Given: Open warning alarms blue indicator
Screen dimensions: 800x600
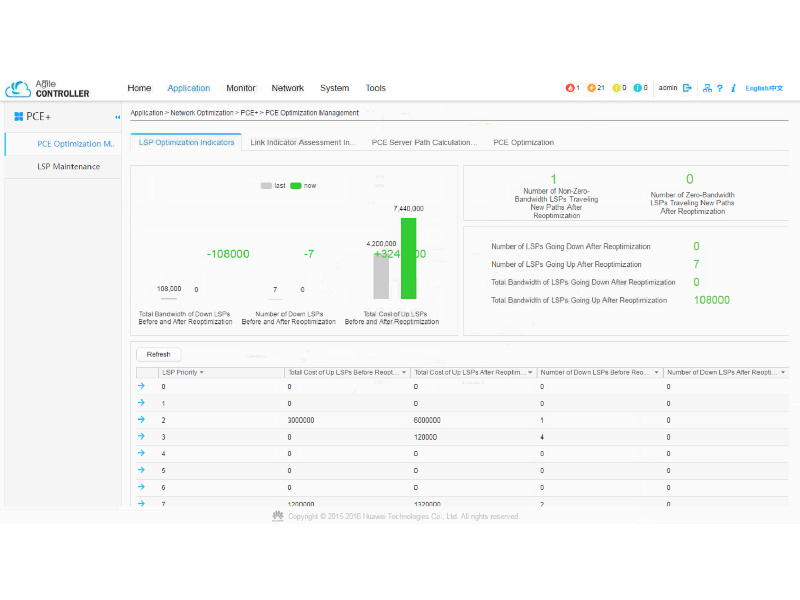Looking at the screenshot, I should point(640,88).
